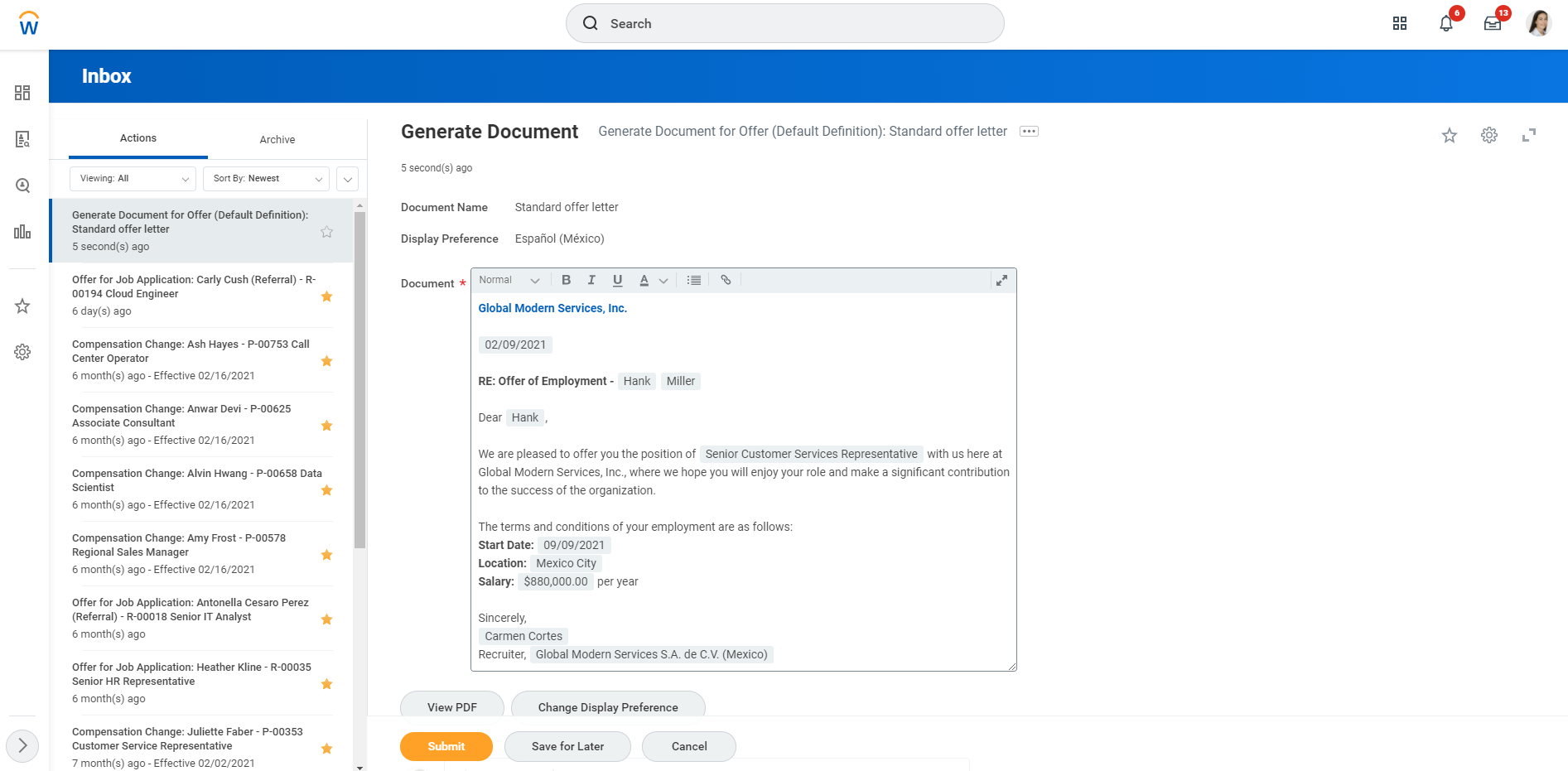The image size is (1568, 771).
Task: Open the apps grid icon in header
Action: (x=1400, y=23)
